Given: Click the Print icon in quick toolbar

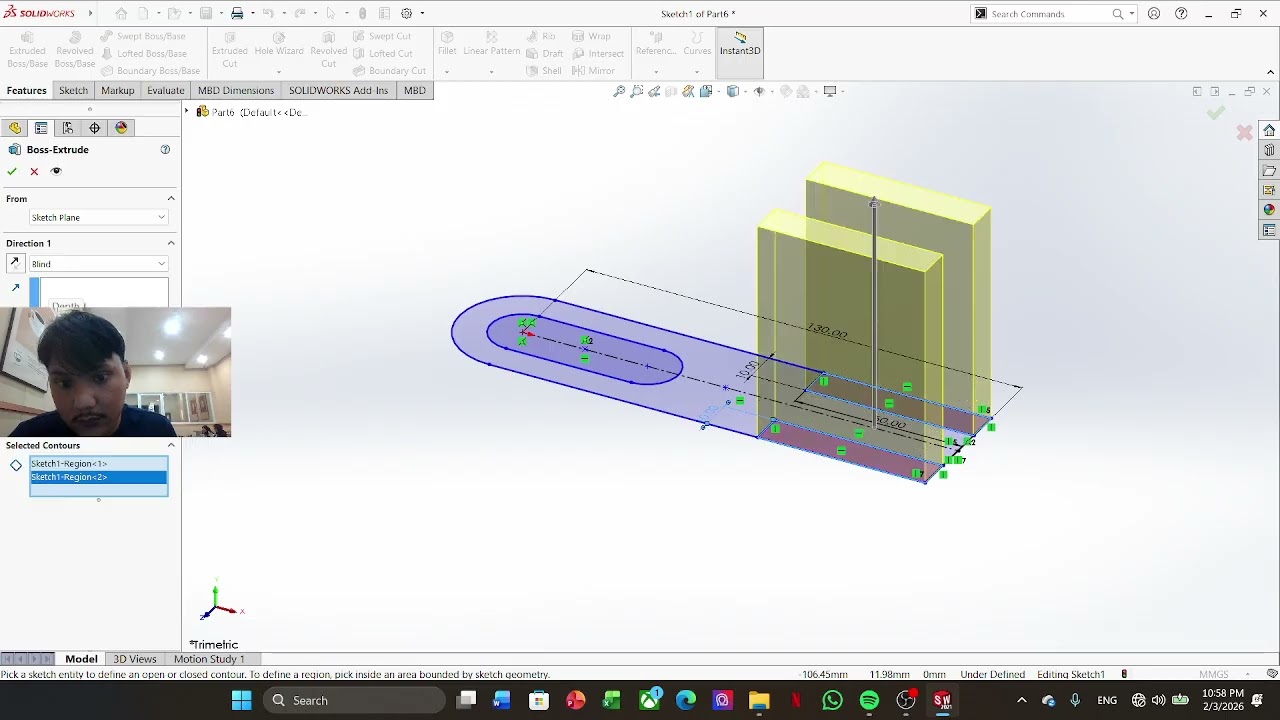Looking at the screenshot, I should [x=237, y=14].
